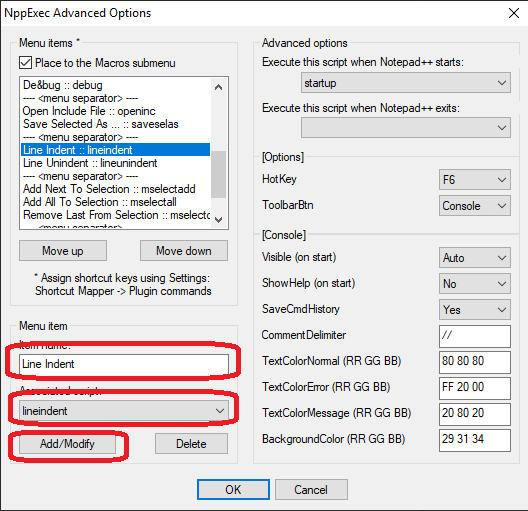The width and height of the screenshot is (528, 511).
Task: Toggle Place to the Macros submenu checkbox
Action: (x=26, y=63)
